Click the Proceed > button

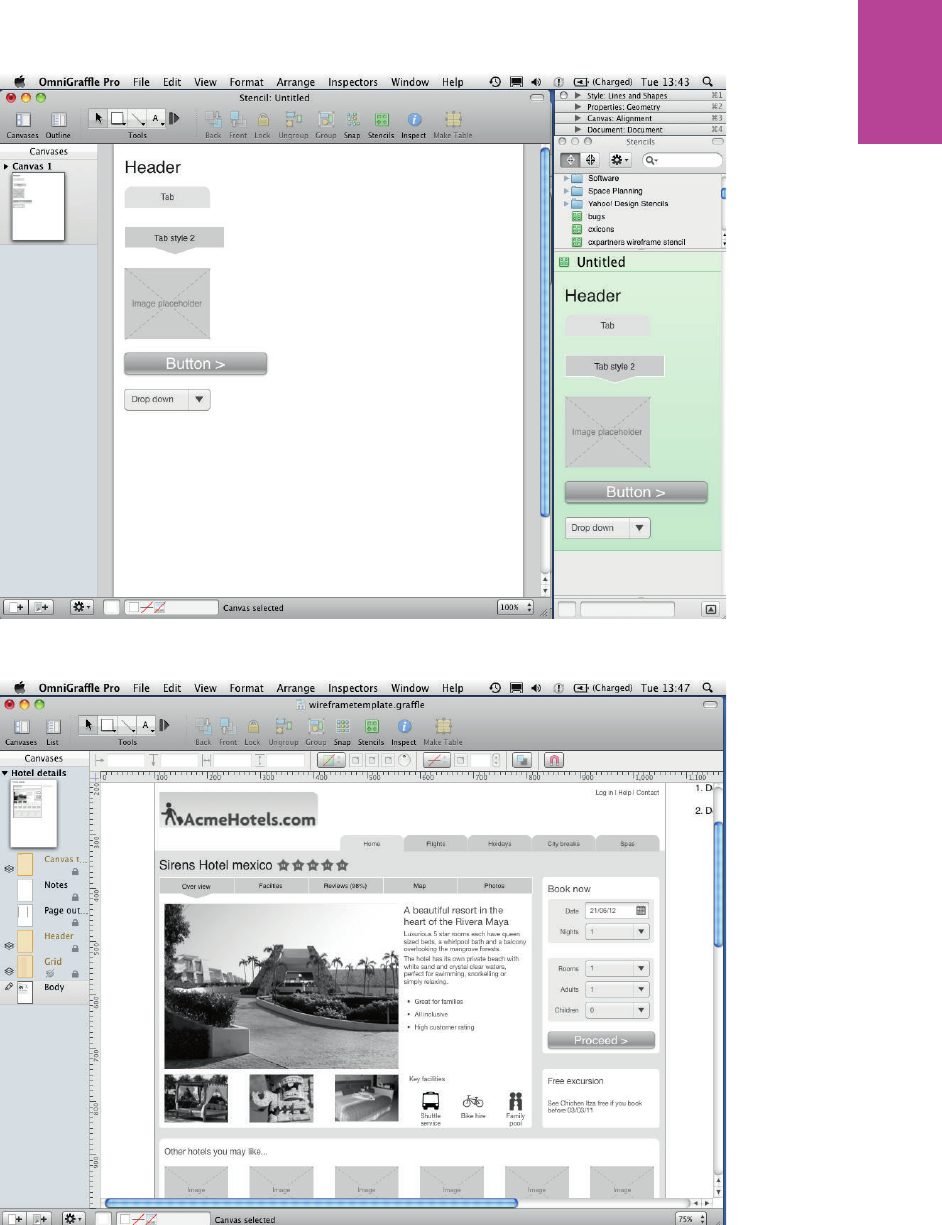[601, 1040]
